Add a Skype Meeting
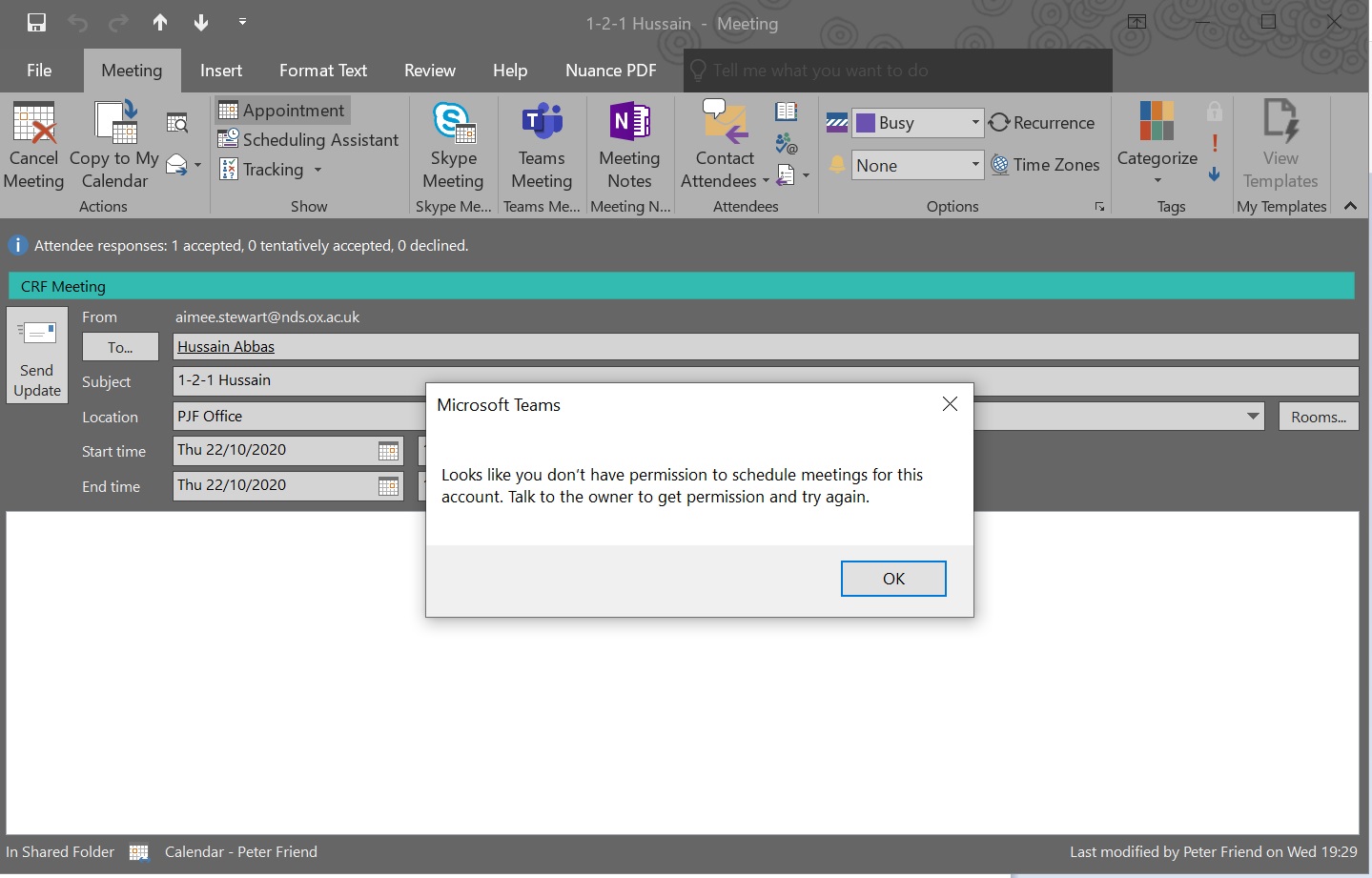The image size is (1372, 878). pyautogui.click(x=453, y=146)
